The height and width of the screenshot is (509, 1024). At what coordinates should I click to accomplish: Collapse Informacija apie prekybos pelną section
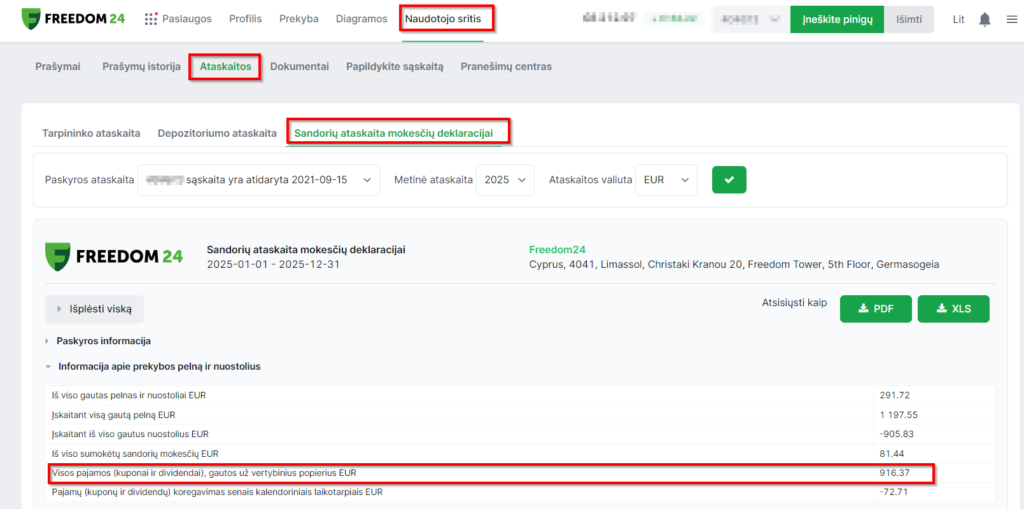159,366
